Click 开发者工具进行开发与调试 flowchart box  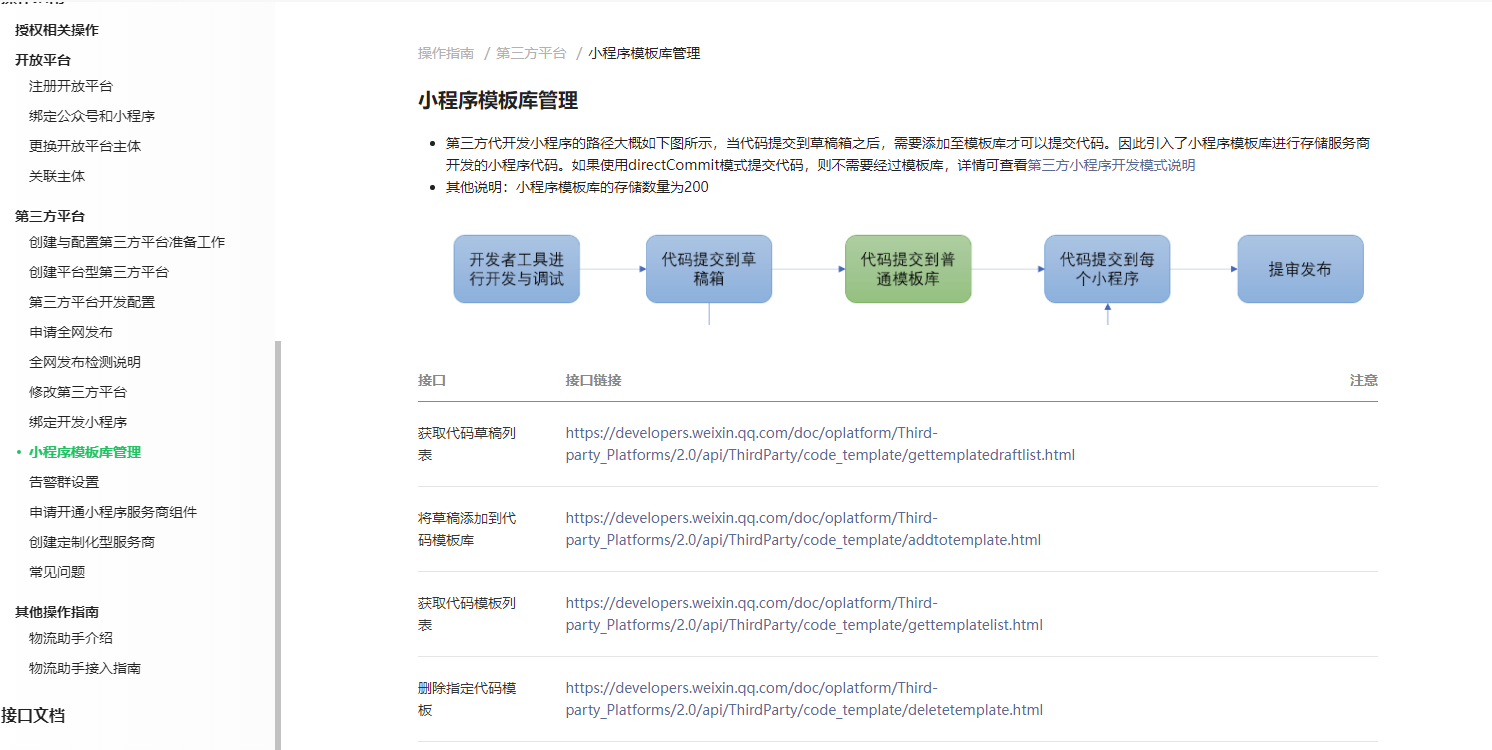click(516, 269)
